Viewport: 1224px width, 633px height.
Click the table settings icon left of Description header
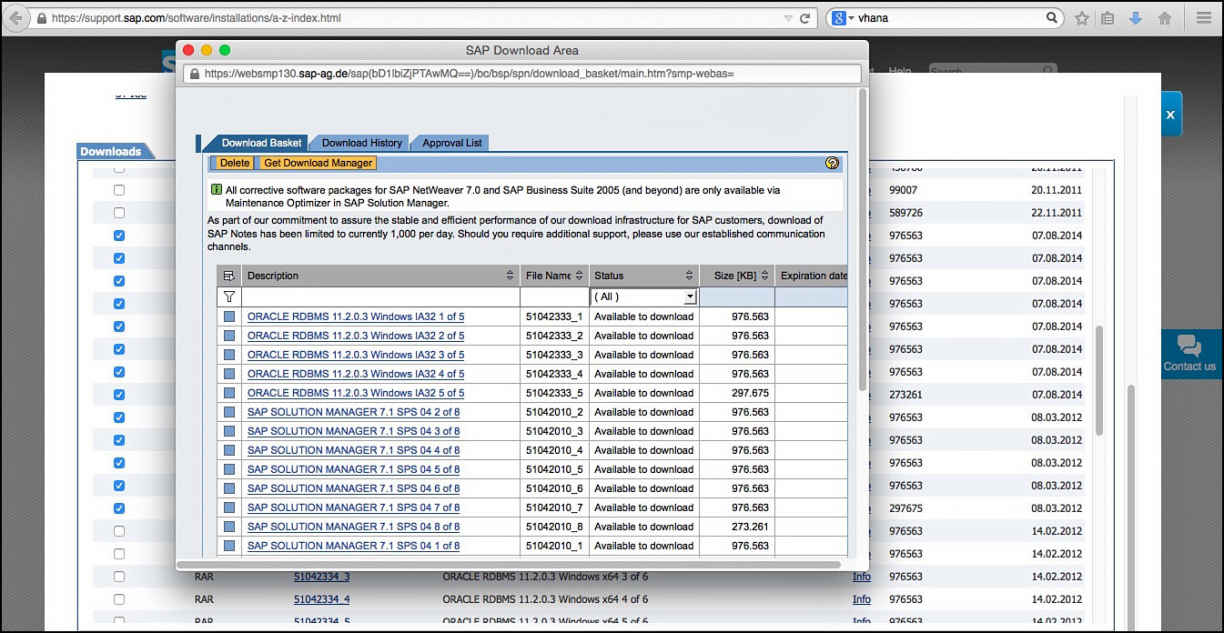[229, 276]
